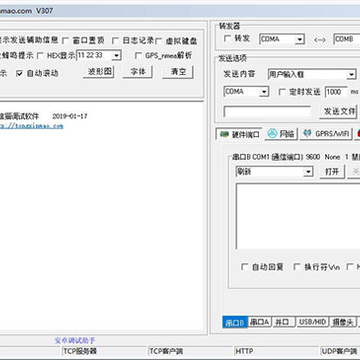The height and width of the screenshot is (360, 360).
Task: Click the 波形图 button
Action: [x=99, y=72]
